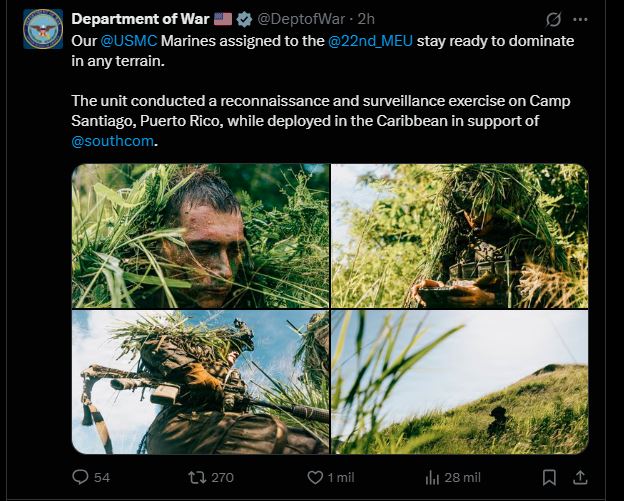This screenshot has height=501, width=624.
Task: Click the share upload icon
Action: (x=581, y=477)
